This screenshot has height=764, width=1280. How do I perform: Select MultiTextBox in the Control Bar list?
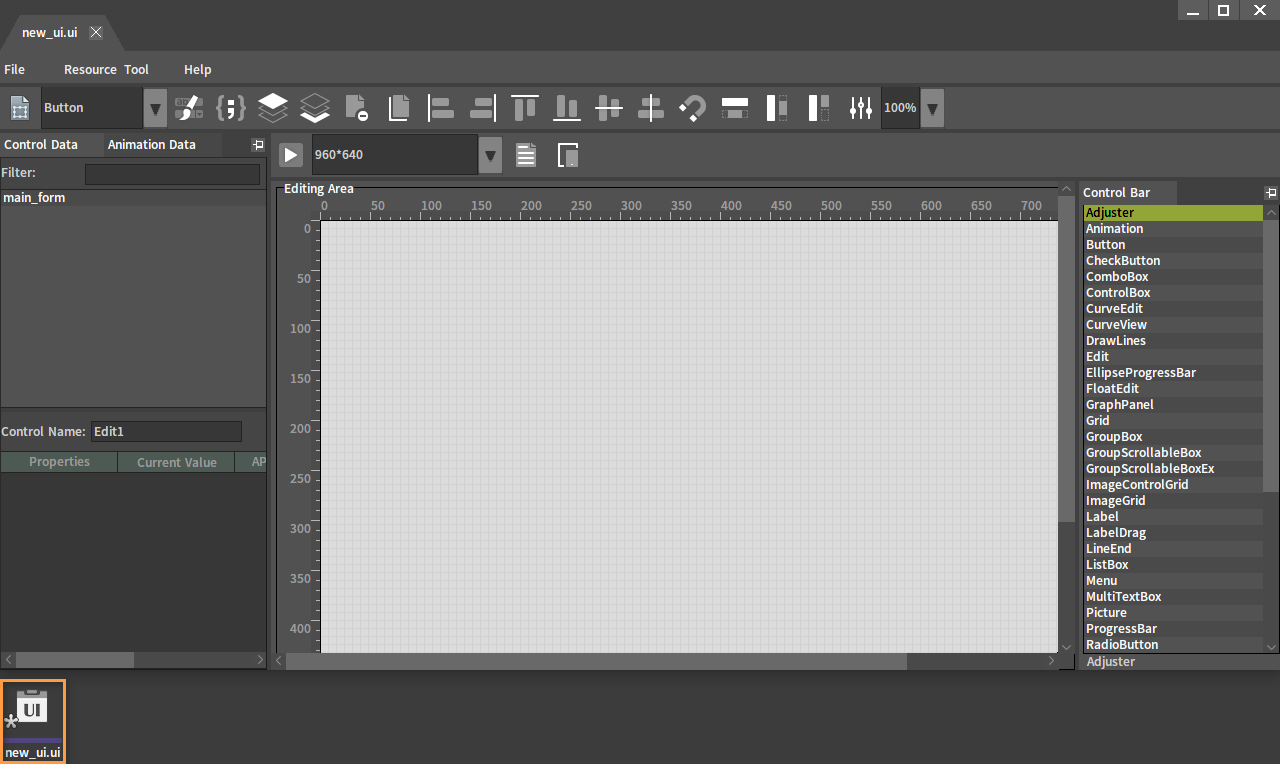(1173, 597)
